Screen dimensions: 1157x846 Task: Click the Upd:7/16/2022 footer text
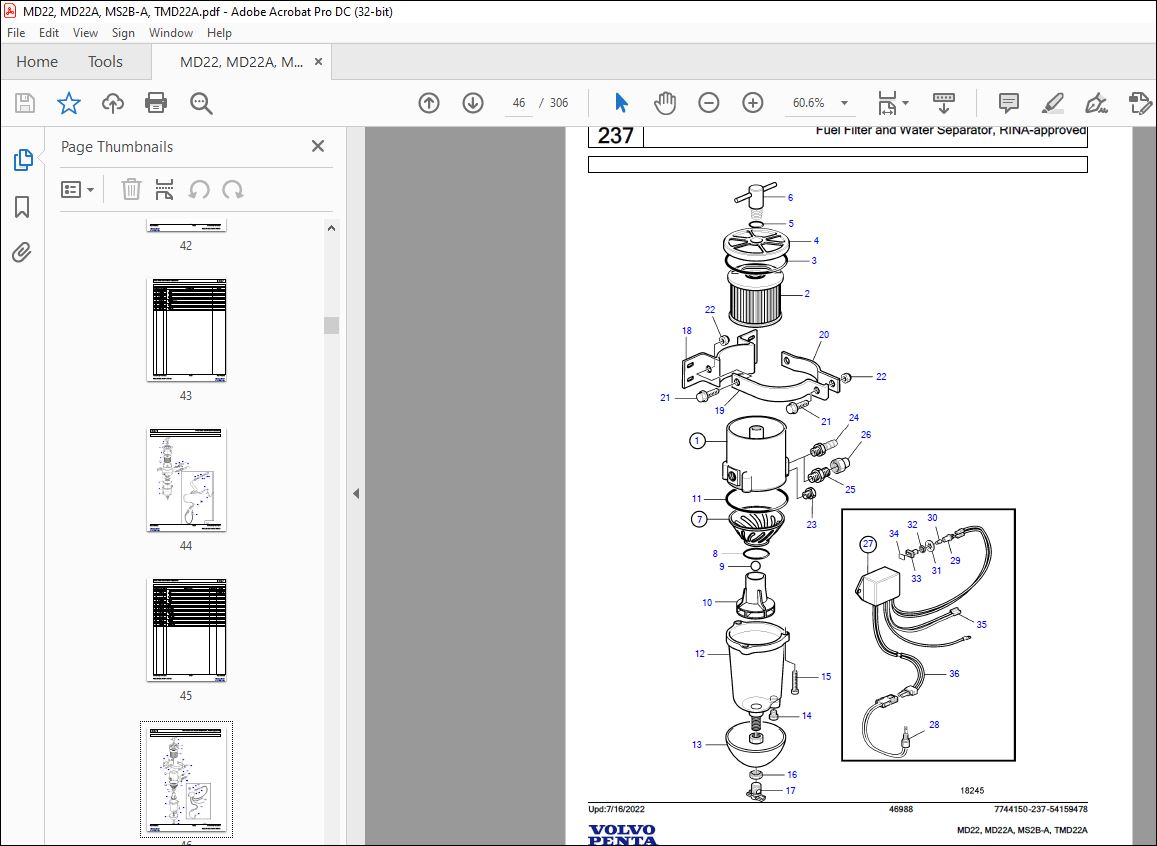pyautogui.click(x=616, y=809)
